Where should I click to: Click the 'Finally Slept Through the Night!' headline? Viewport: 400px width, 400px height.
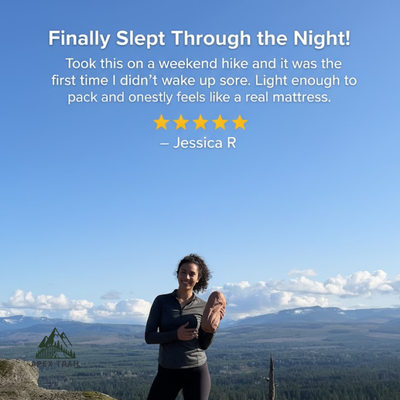click(200, 38)
